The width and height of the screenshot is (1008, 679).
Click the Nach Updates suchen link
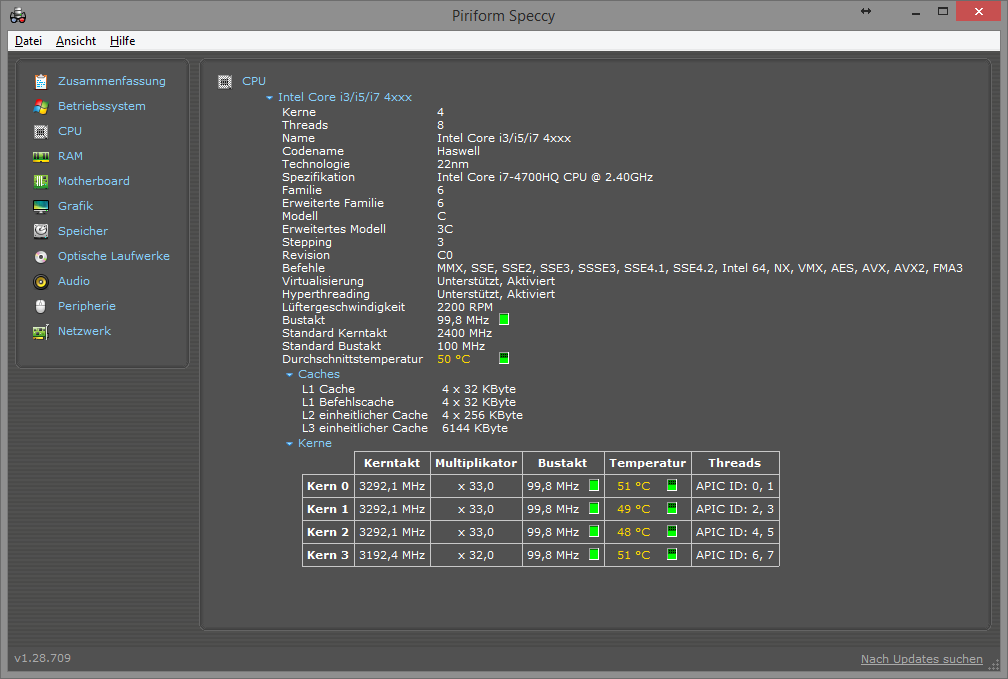coord(921,659)
